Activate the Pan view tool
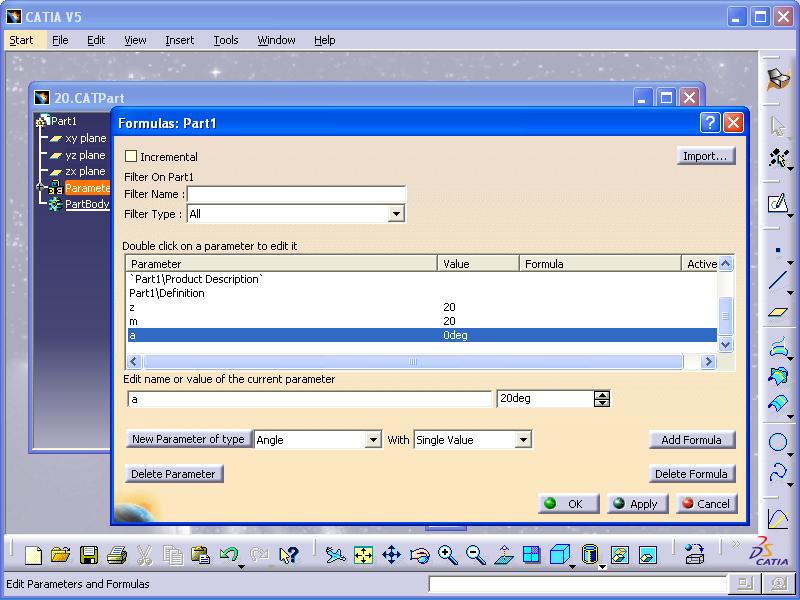Screen dimensions: 800x600 pyautogui.click(x=391, y=554)
